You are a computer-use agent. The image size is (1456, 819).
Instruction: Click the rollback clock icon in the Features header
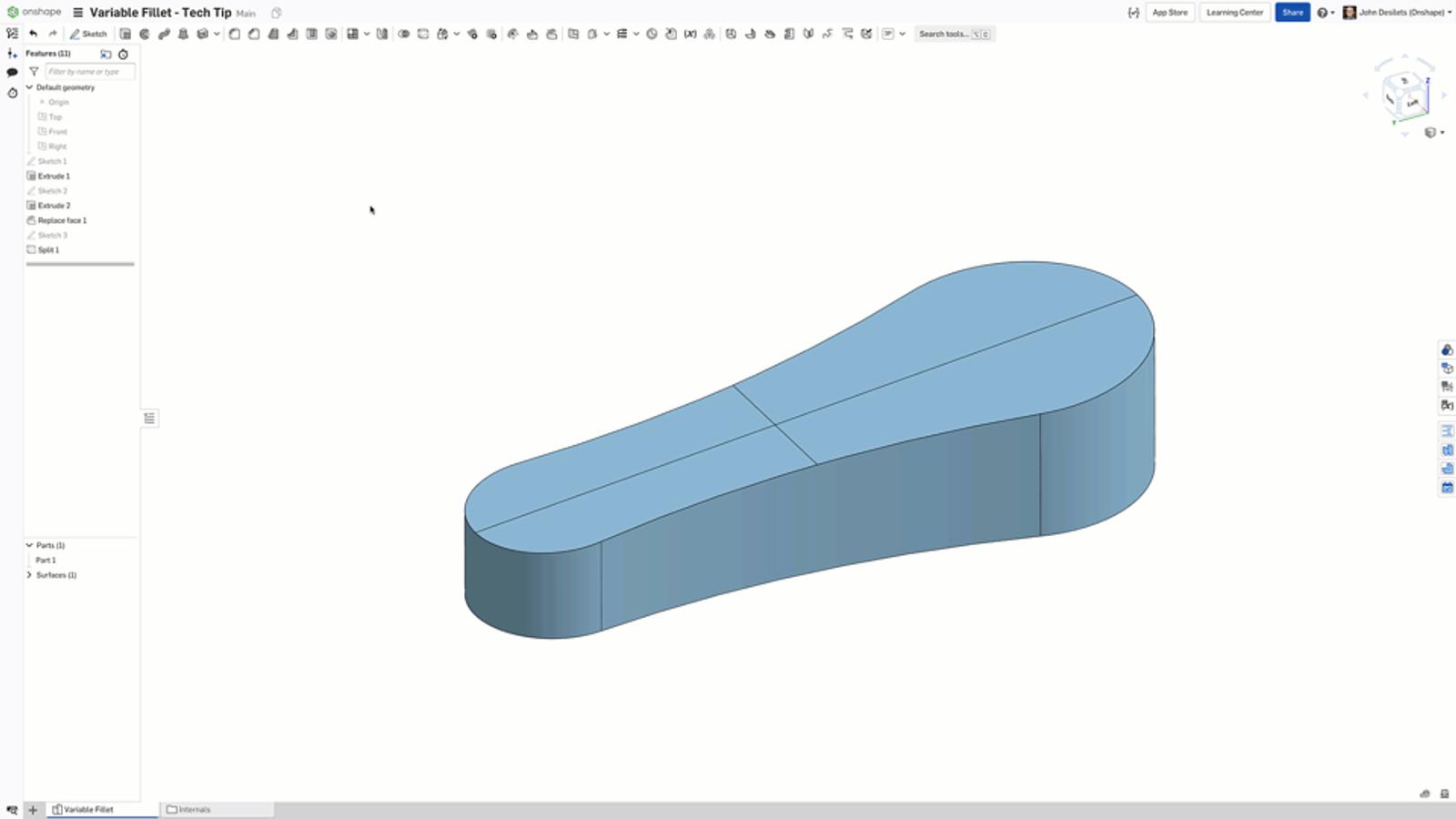[x=123, y=54]
